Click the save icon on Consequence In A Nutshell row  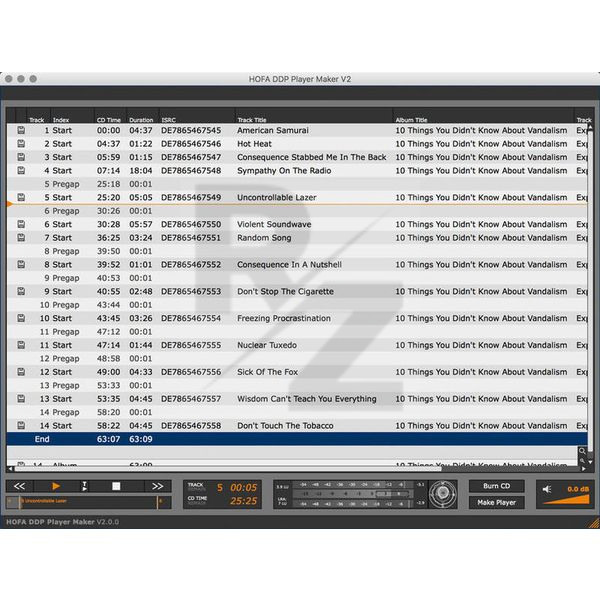pos(21,264)
